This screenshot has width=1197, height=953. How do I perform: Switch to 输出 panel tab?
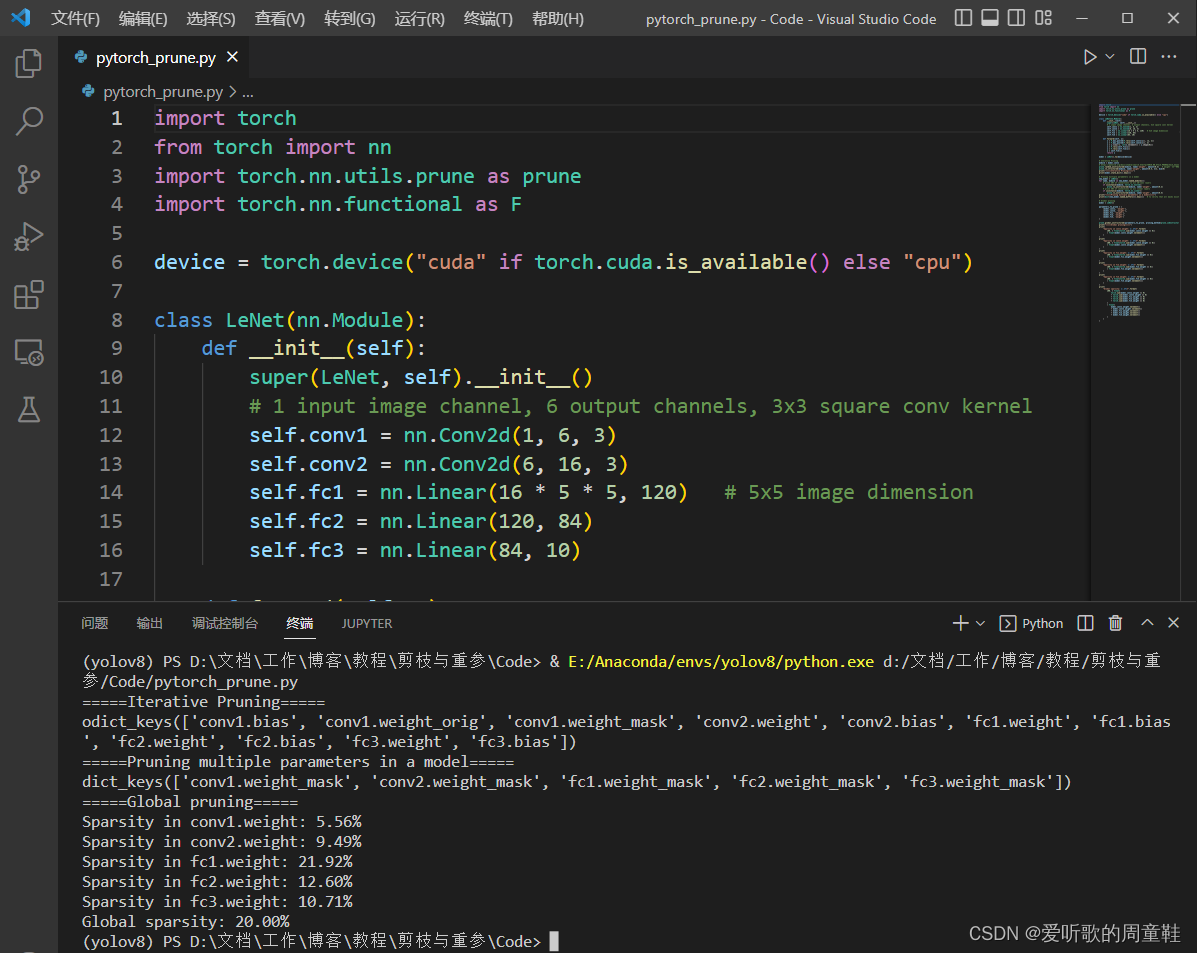(x=150, y=623)
